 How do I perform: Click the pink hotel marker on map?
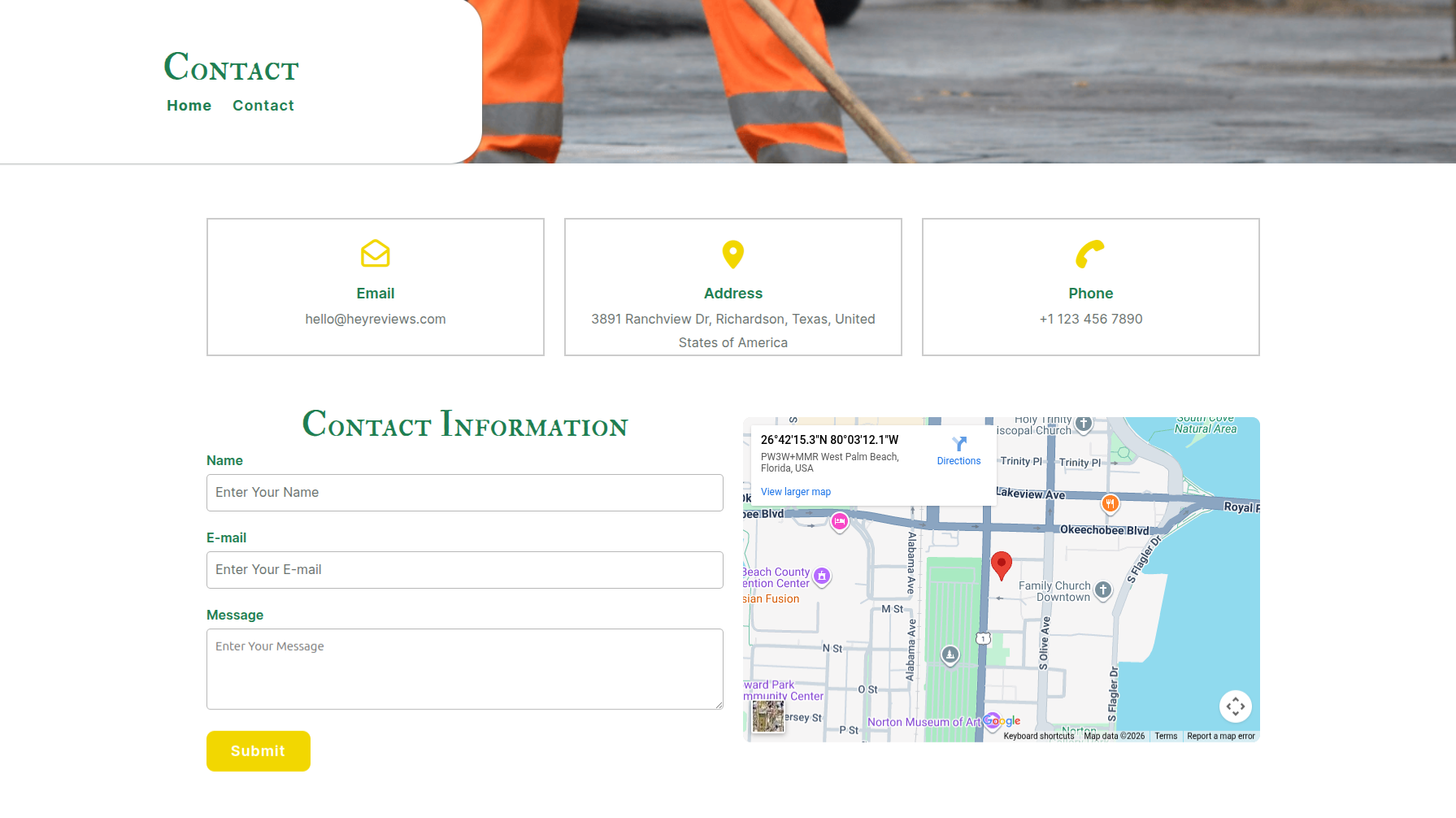840,521
